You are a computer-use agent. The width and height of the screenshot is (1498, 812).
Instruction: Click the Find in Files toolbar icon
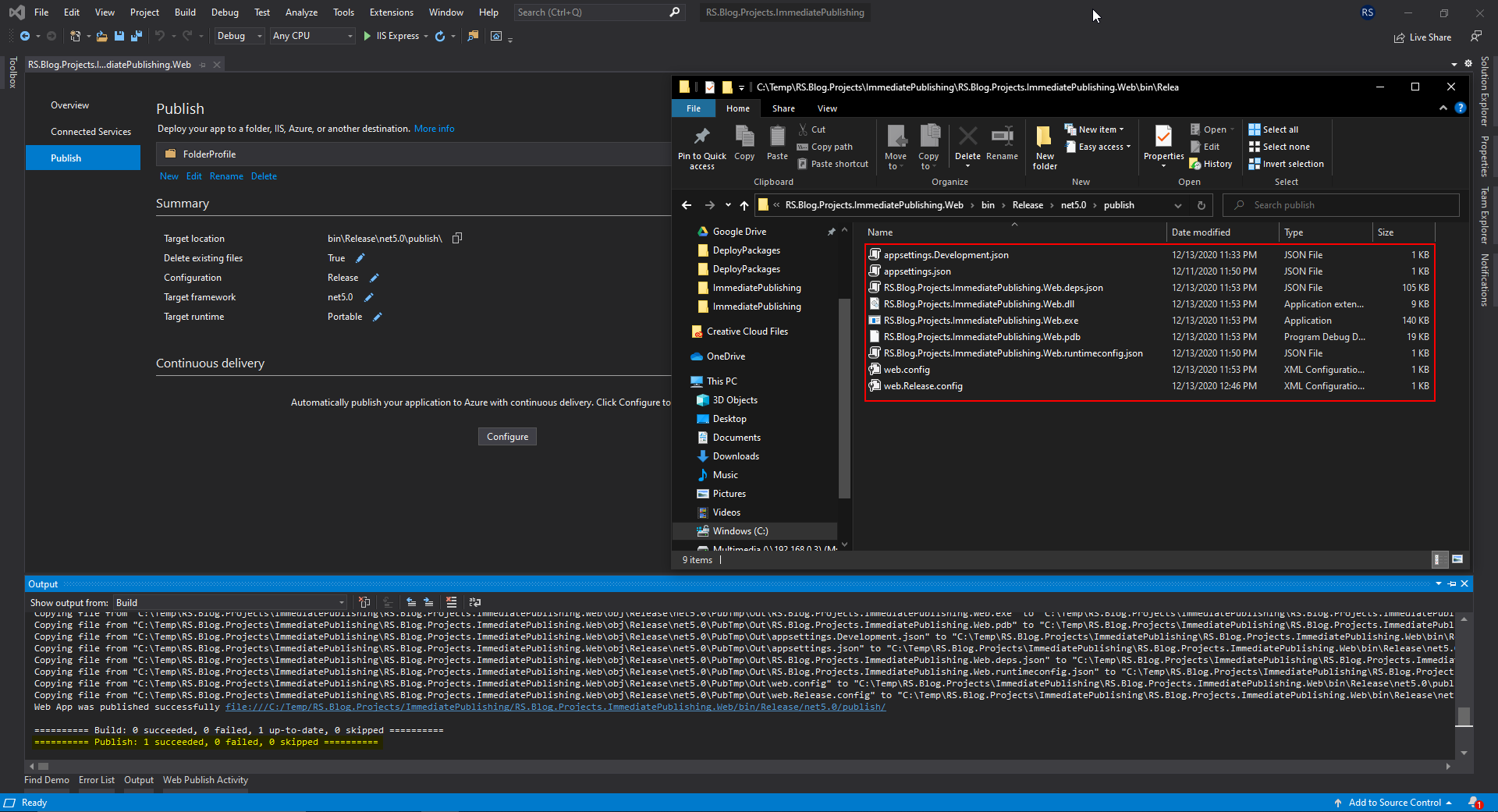click(473, 36)
